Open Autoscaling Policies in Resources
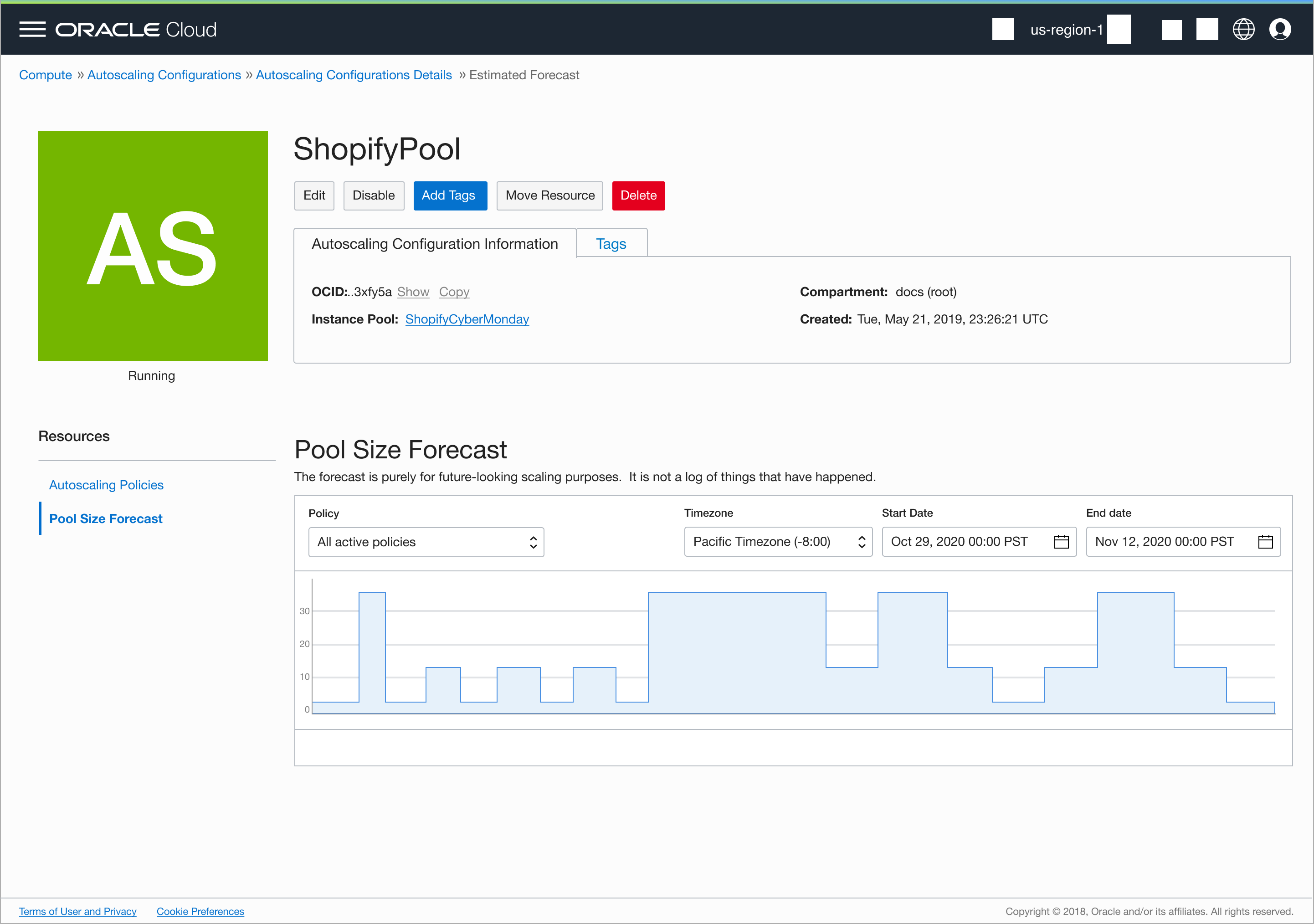1314x924 pixels. click(x=107, y=485)
